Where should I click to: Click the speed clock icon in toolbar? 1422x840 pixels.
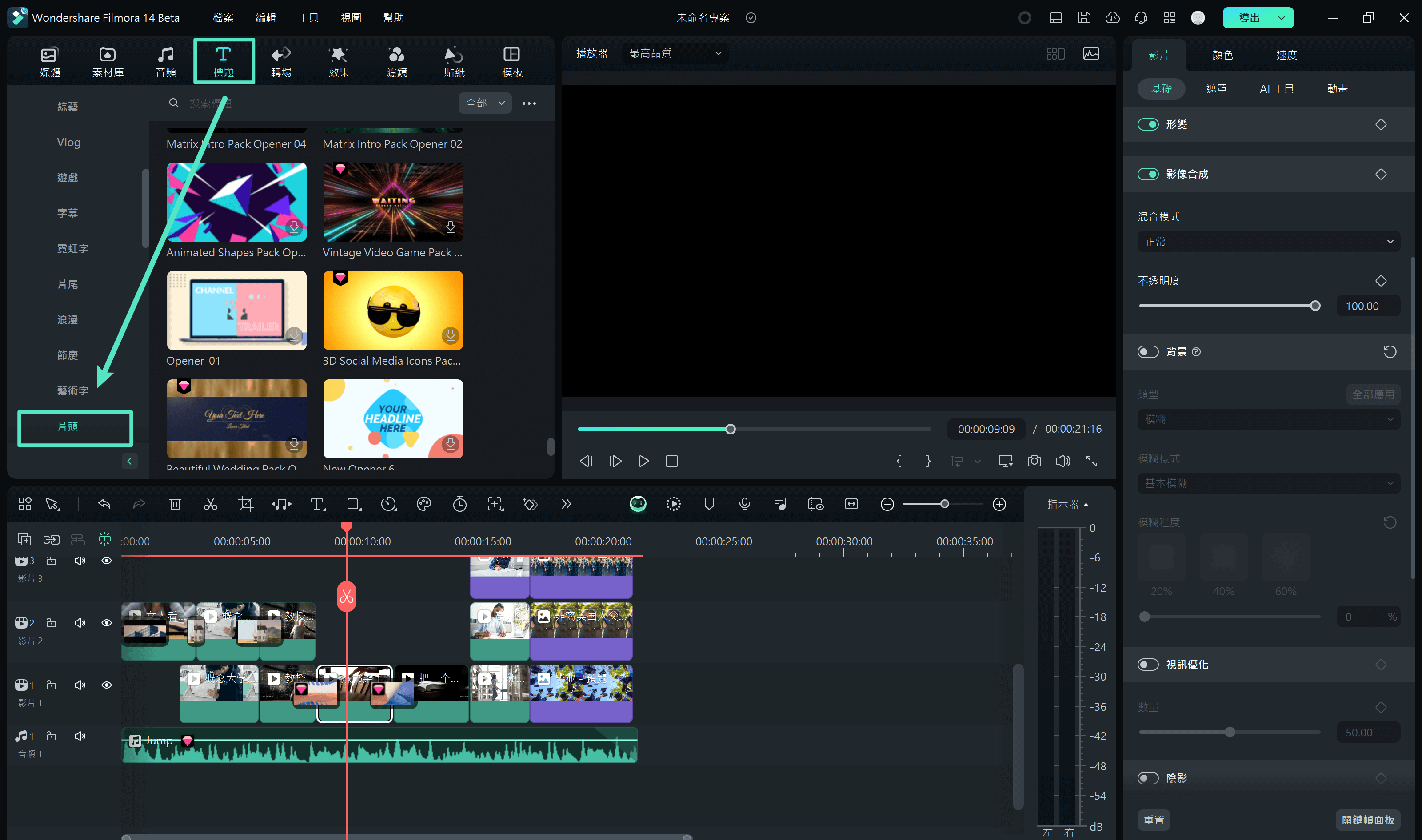pos(388,504)
